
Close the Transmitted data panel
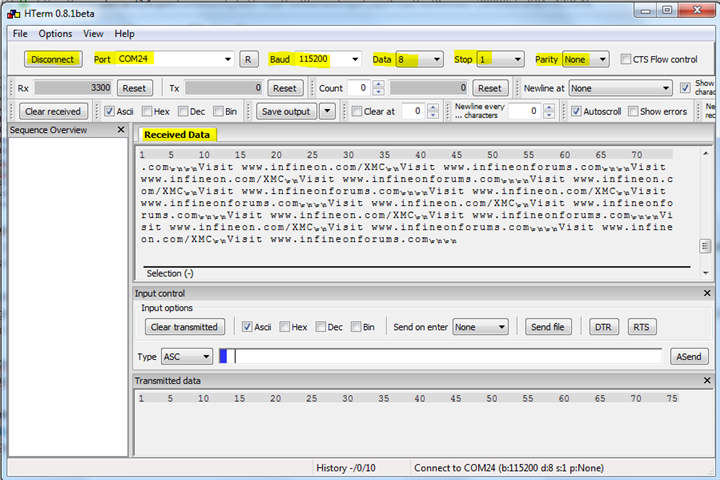tap(707, 380)
